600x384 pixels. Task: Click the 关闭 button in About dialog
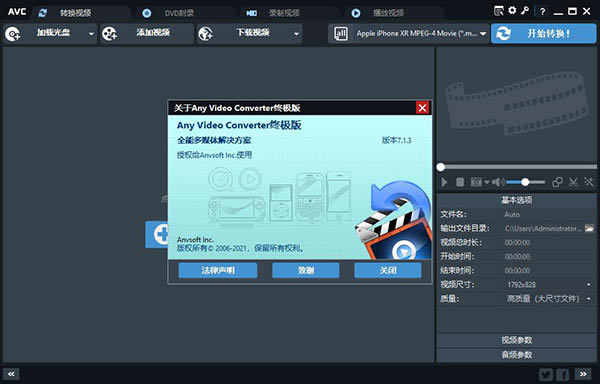[388, 270]
